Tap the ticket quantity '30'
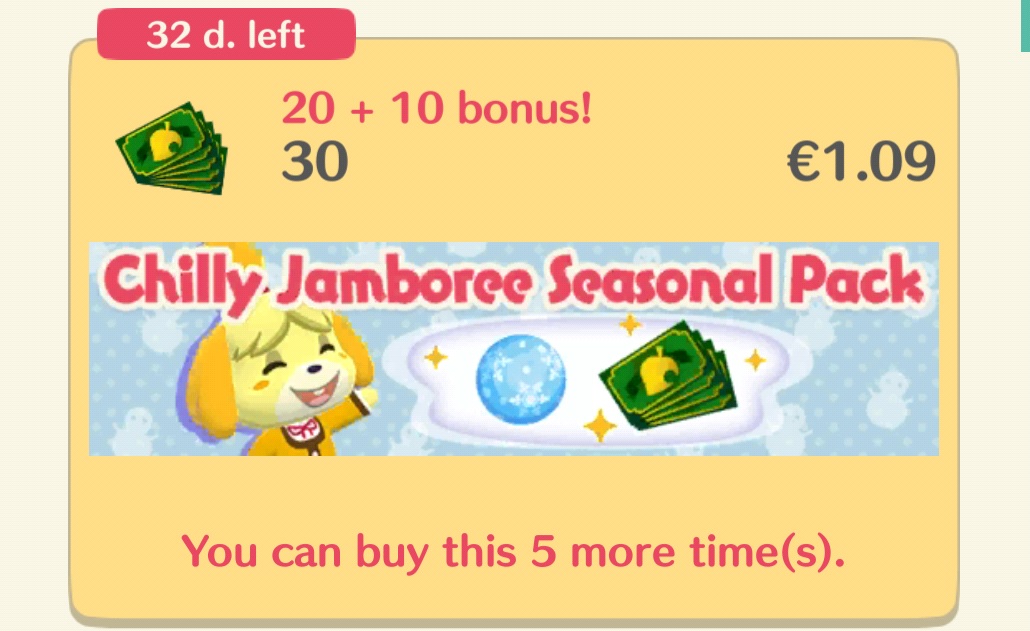Screen dimensions: 1030x631 (x=315, y=162)
